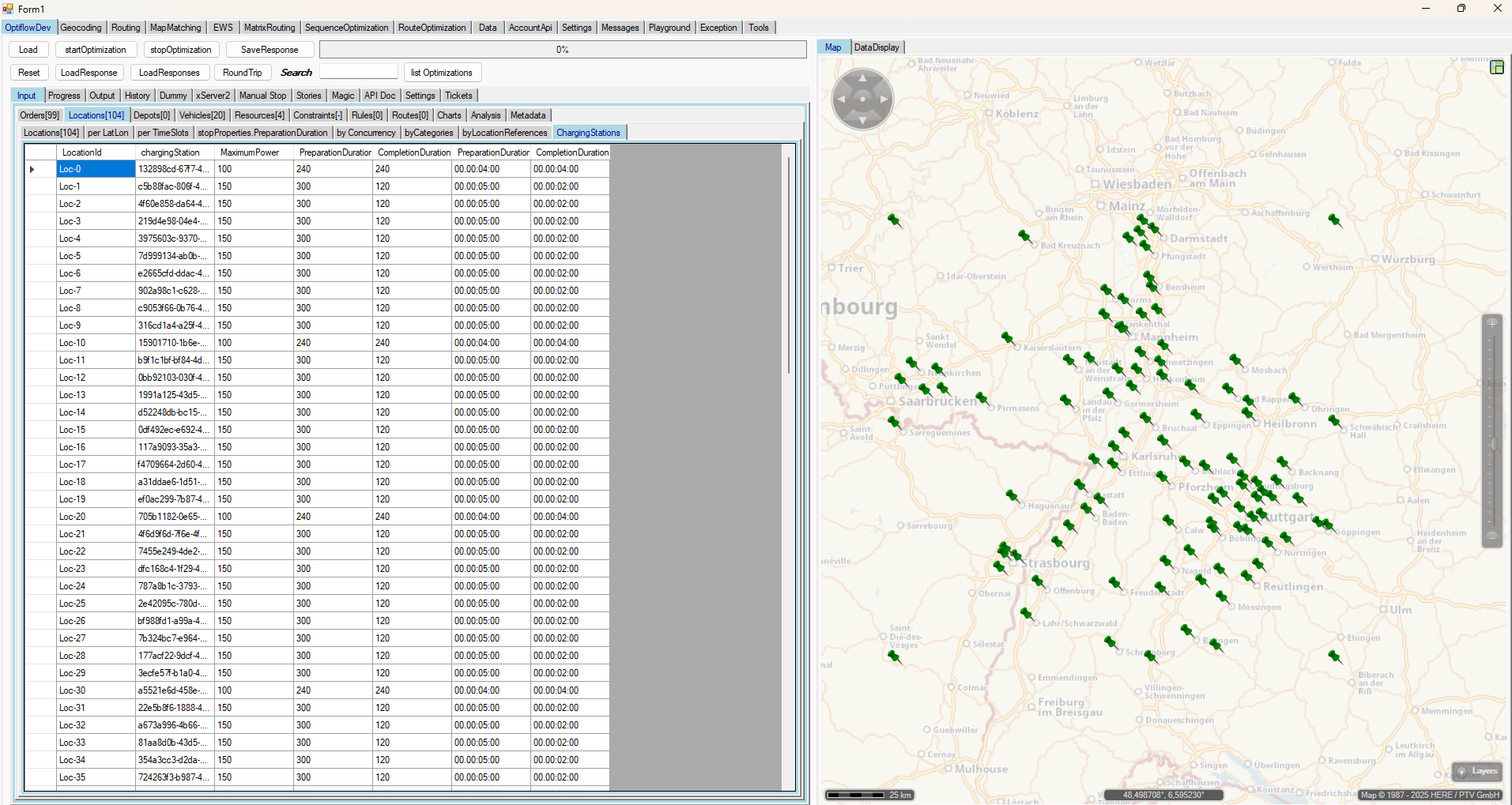Screen dimensions: 1512x805
Task: Pan the map right with the navigation arrow
Action: coord(884,100)
